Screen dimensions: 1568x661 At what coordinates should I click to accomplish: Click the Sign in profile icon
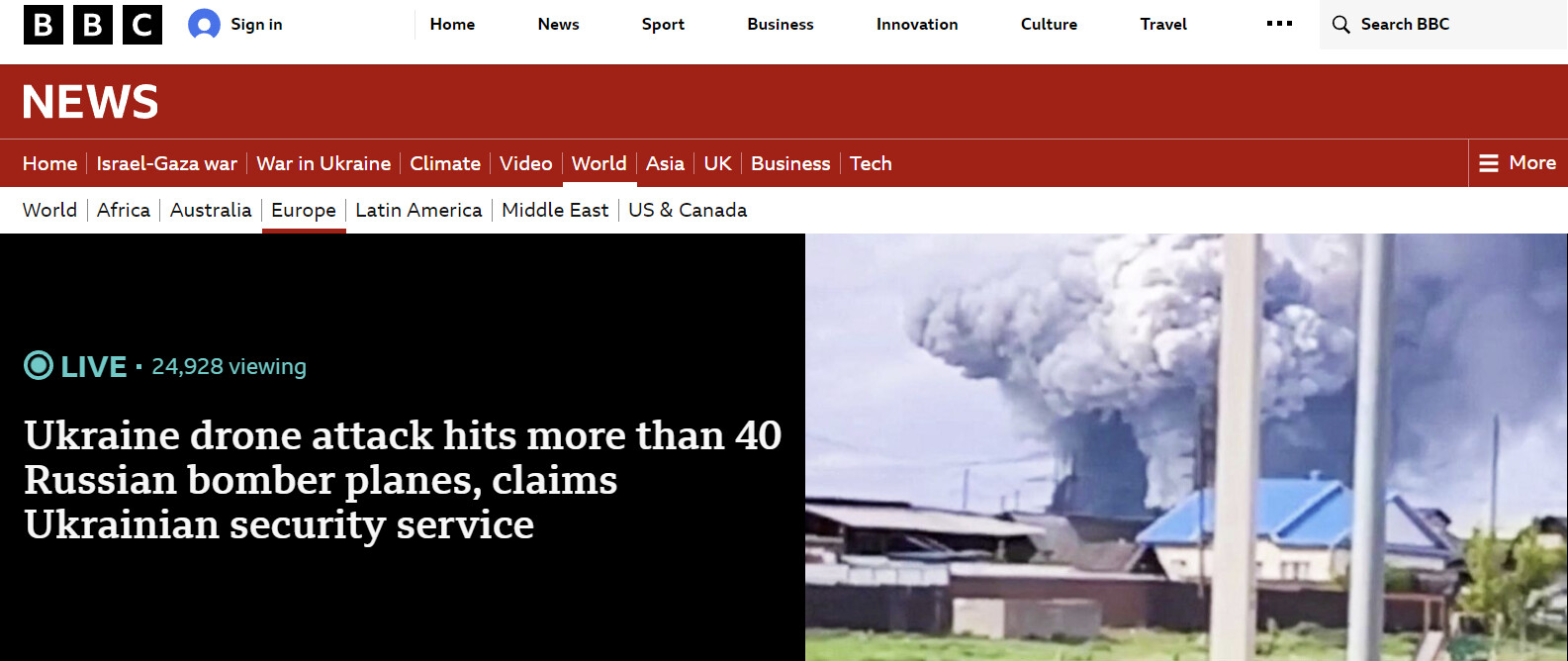[204, 25]
